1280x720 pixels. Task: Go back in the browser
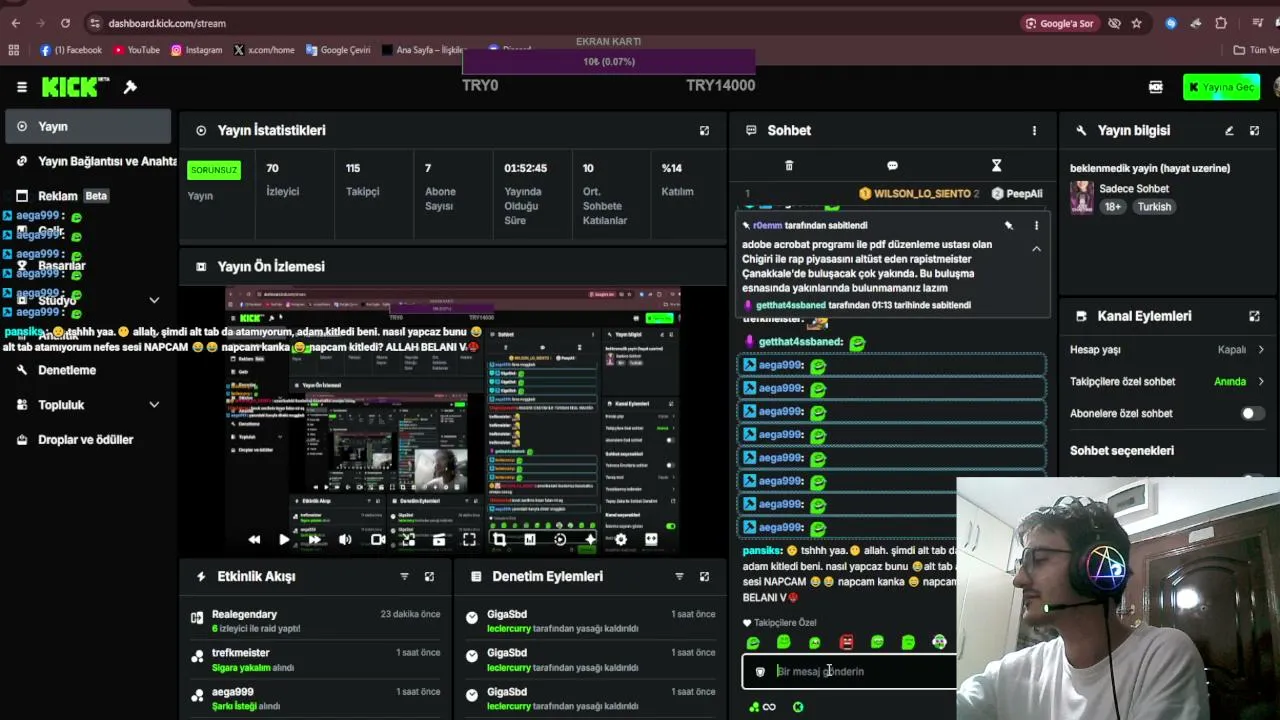15,23
